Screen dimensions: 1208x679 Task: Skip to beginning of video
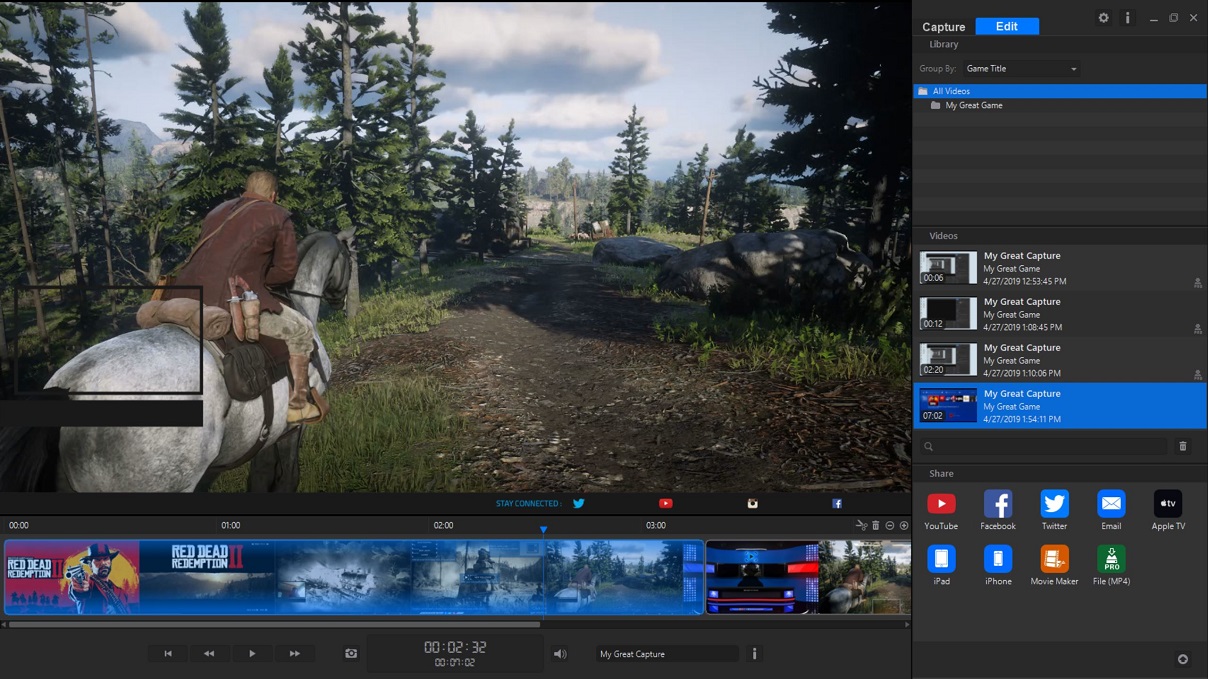pos(168,653)
